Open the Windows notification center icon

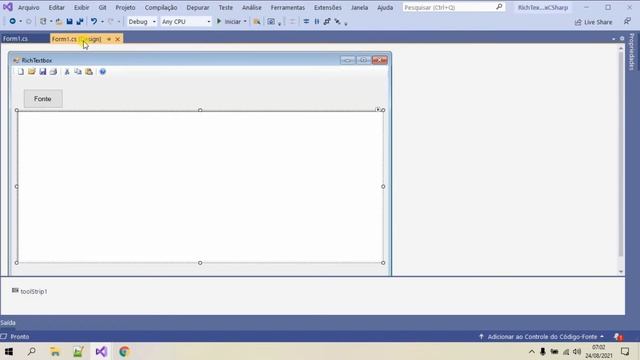pyautogui.click(x=625, y=351)
